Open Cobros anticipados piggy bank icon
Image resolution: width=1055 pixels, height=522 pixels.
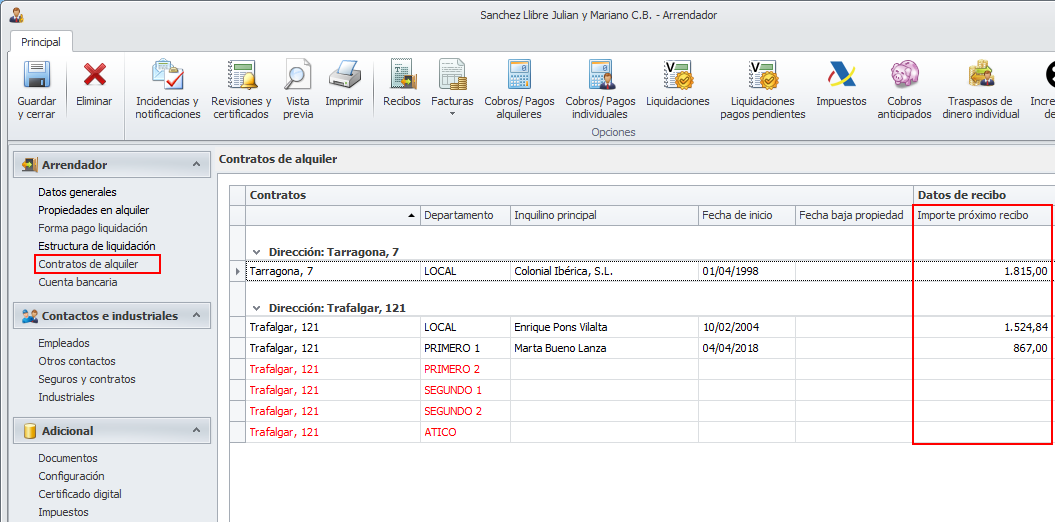coord(904,76)
